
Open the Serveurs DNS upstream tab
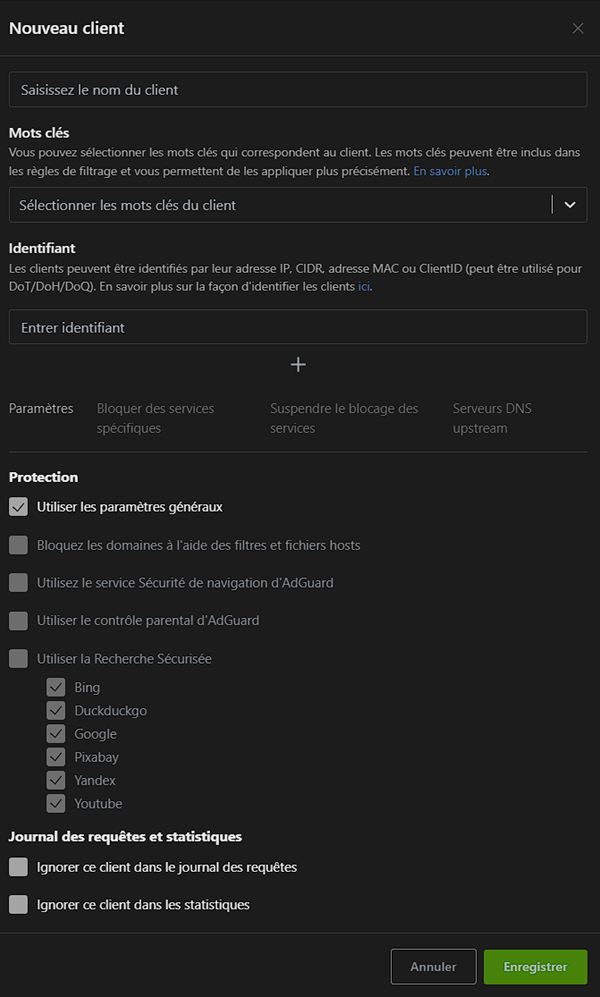click(492, 418)
